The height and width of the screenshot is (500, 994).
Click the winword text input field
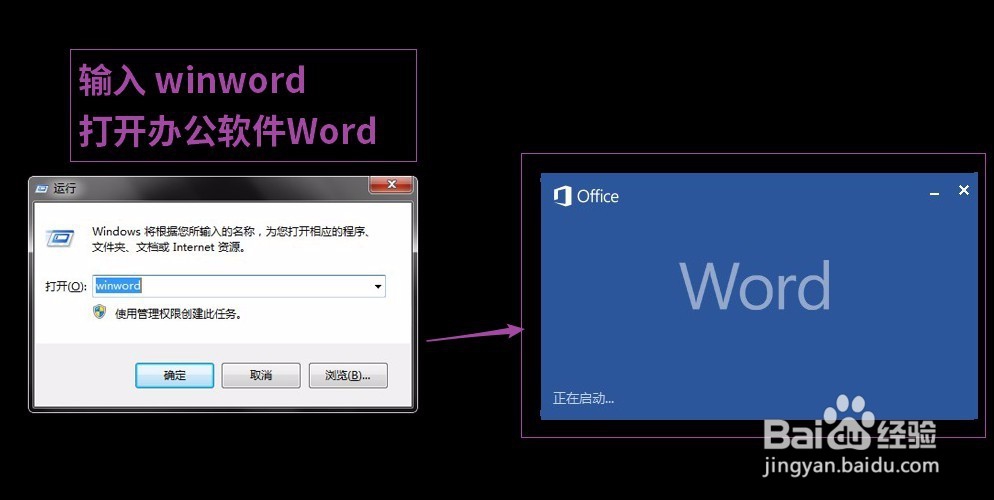[x=238, y=286]
